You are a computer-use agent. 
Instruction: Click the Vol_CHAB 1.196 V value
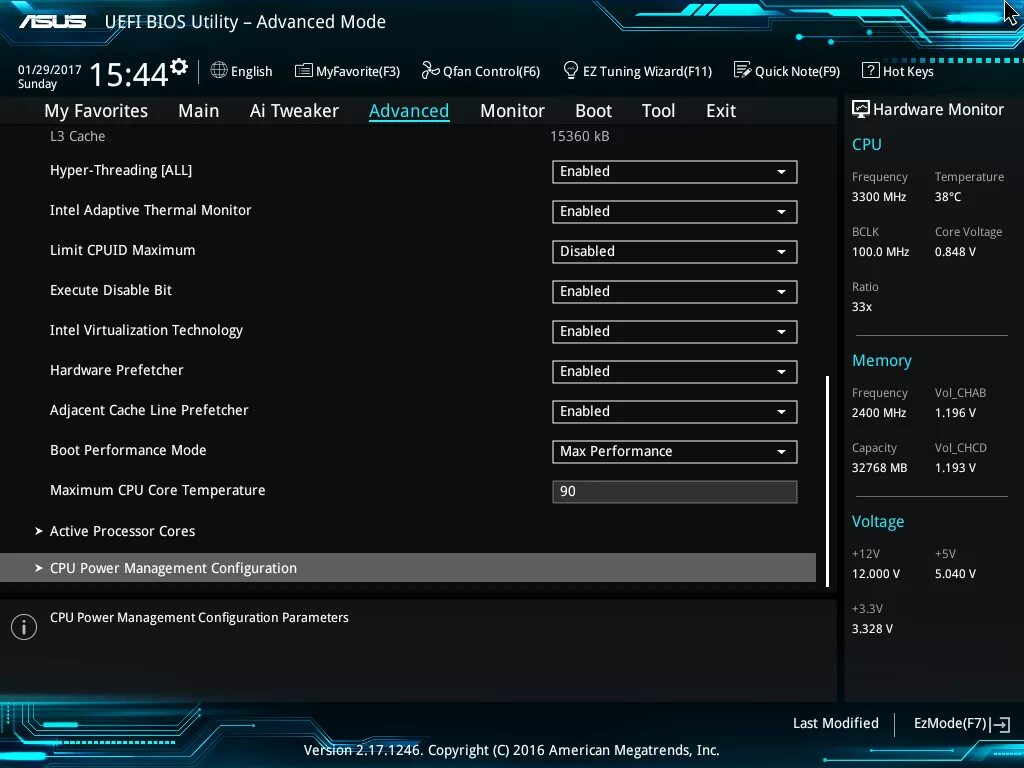click(955, 413)
